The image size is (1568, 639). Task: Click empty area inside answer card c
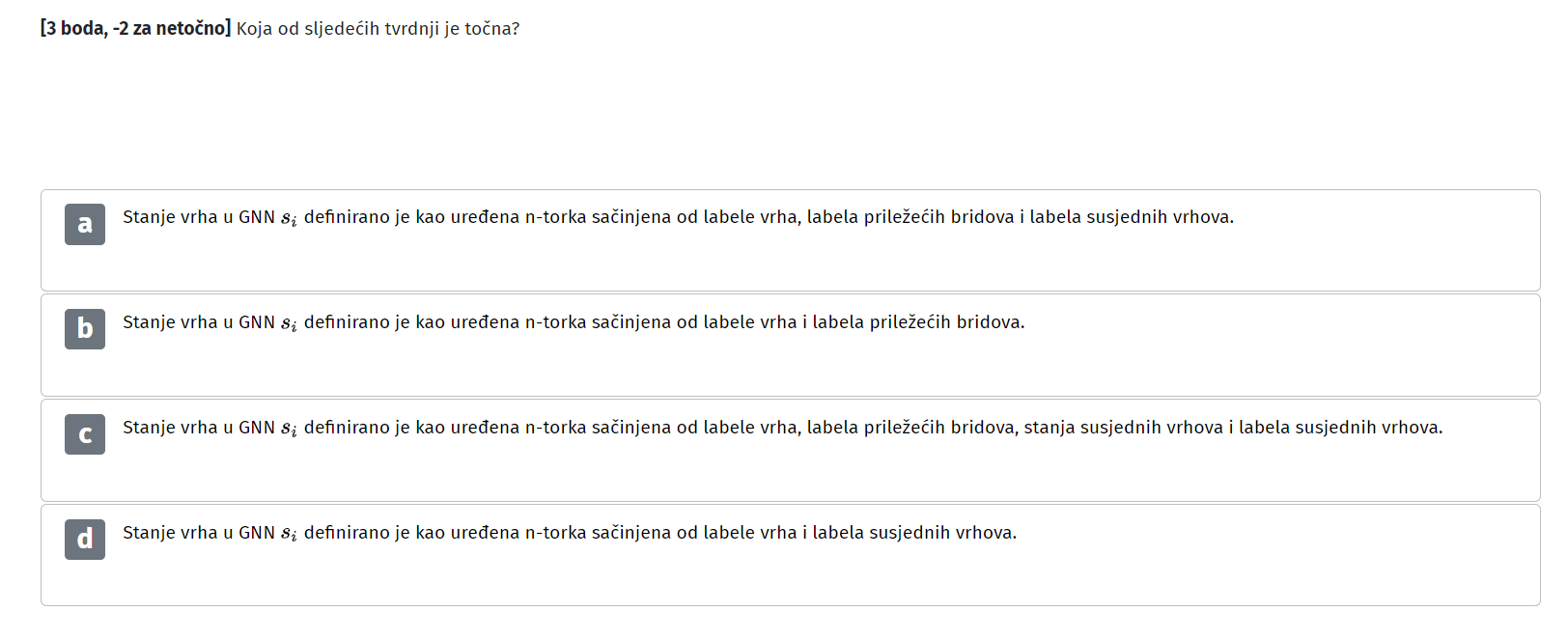[772, 473]
